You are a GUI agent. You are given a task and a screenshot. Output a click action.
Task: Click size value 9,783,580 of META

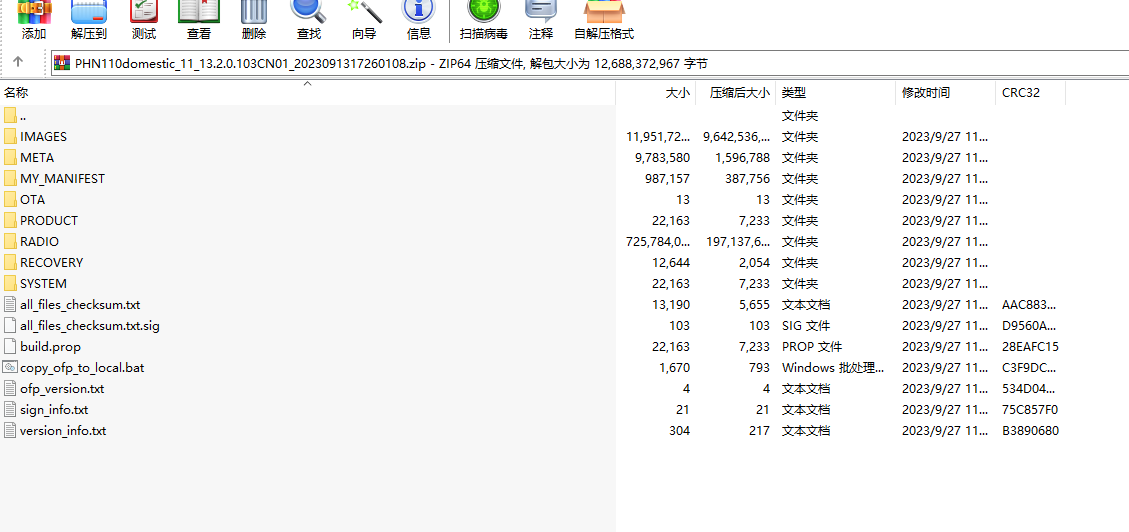pyautogui.click(x=662, y=158)
